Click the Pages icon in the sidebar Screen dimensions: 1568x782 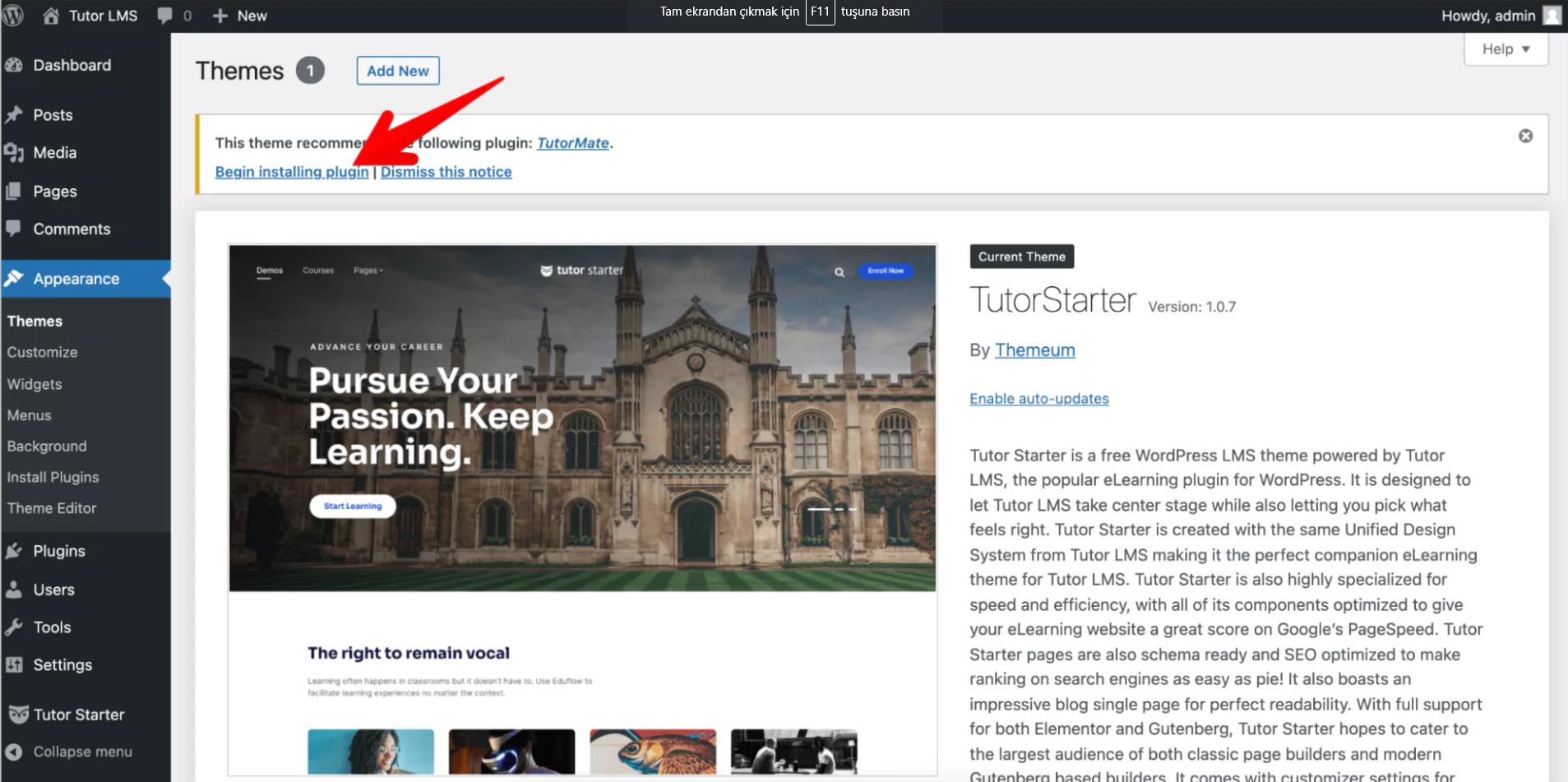pyautogui.click(x=14, y=191)
